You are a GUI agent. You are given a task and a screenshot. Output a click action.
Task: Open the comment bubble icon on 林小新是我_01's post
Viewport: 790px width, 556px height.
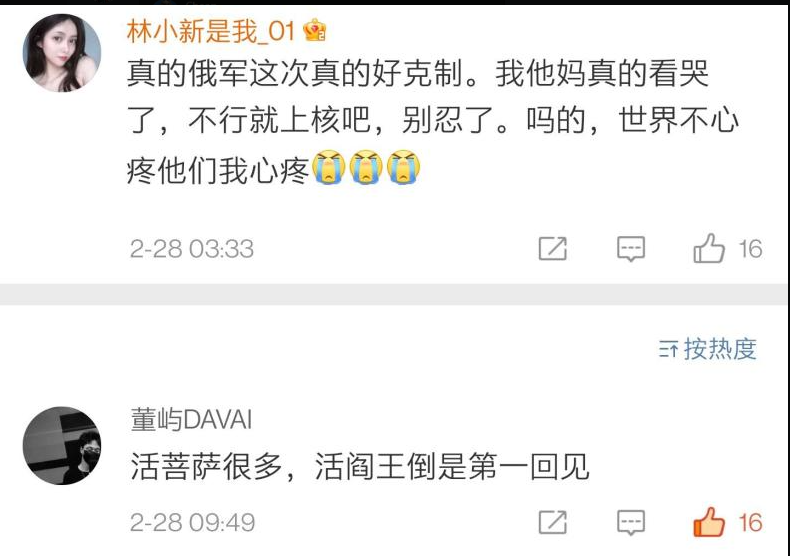coord(631,249)
